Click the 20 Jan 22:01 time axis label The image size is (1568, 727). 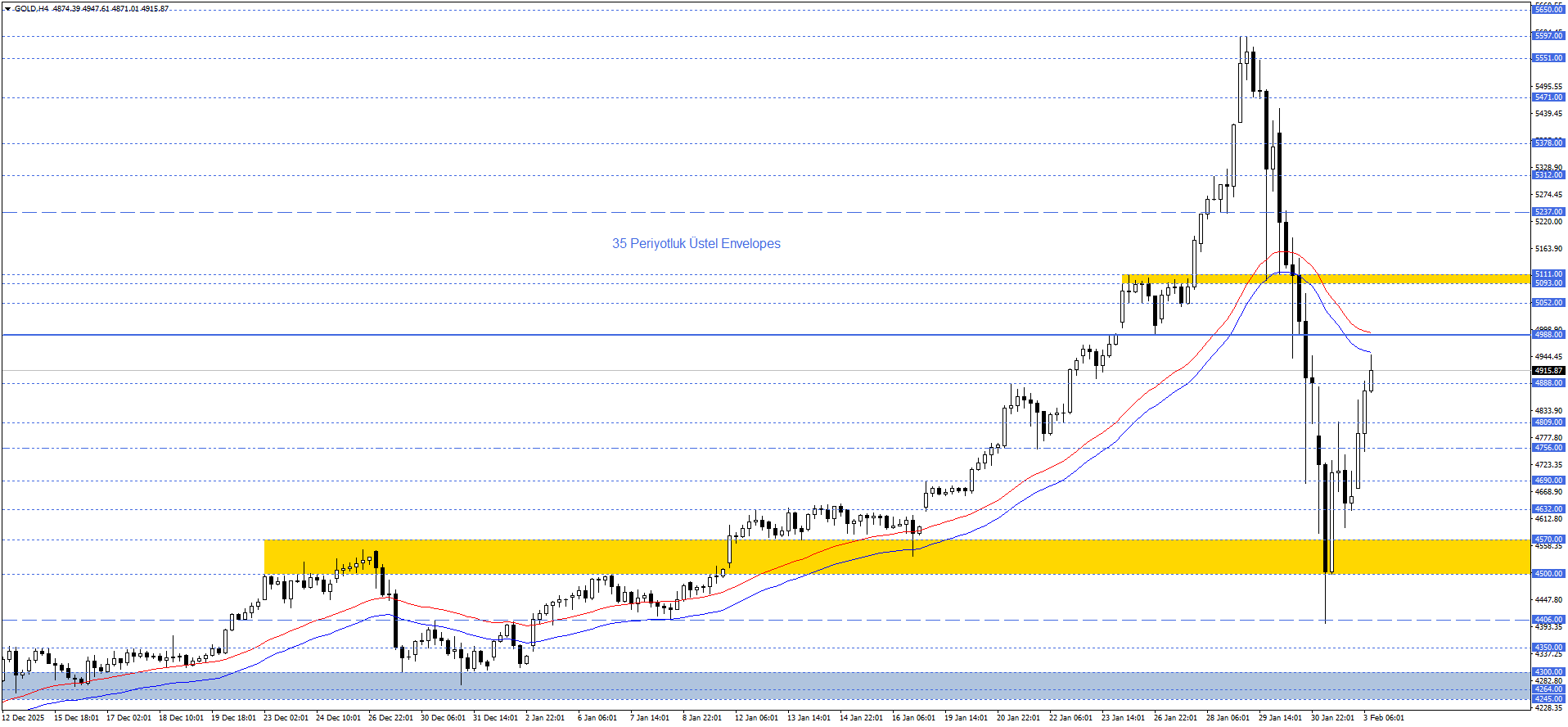click(x=1018, y=718)
